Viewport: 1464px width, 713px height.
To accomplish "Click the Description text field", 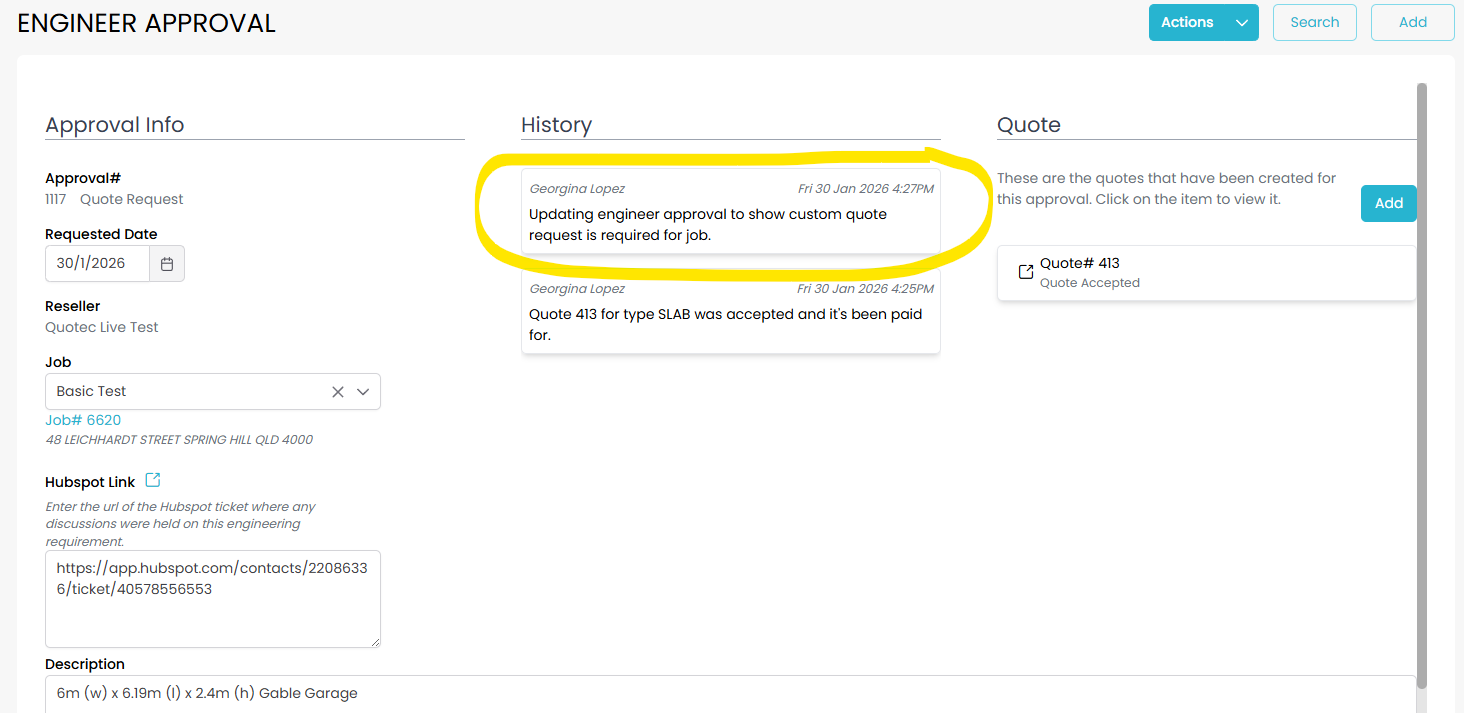I will tap(730, 693).
